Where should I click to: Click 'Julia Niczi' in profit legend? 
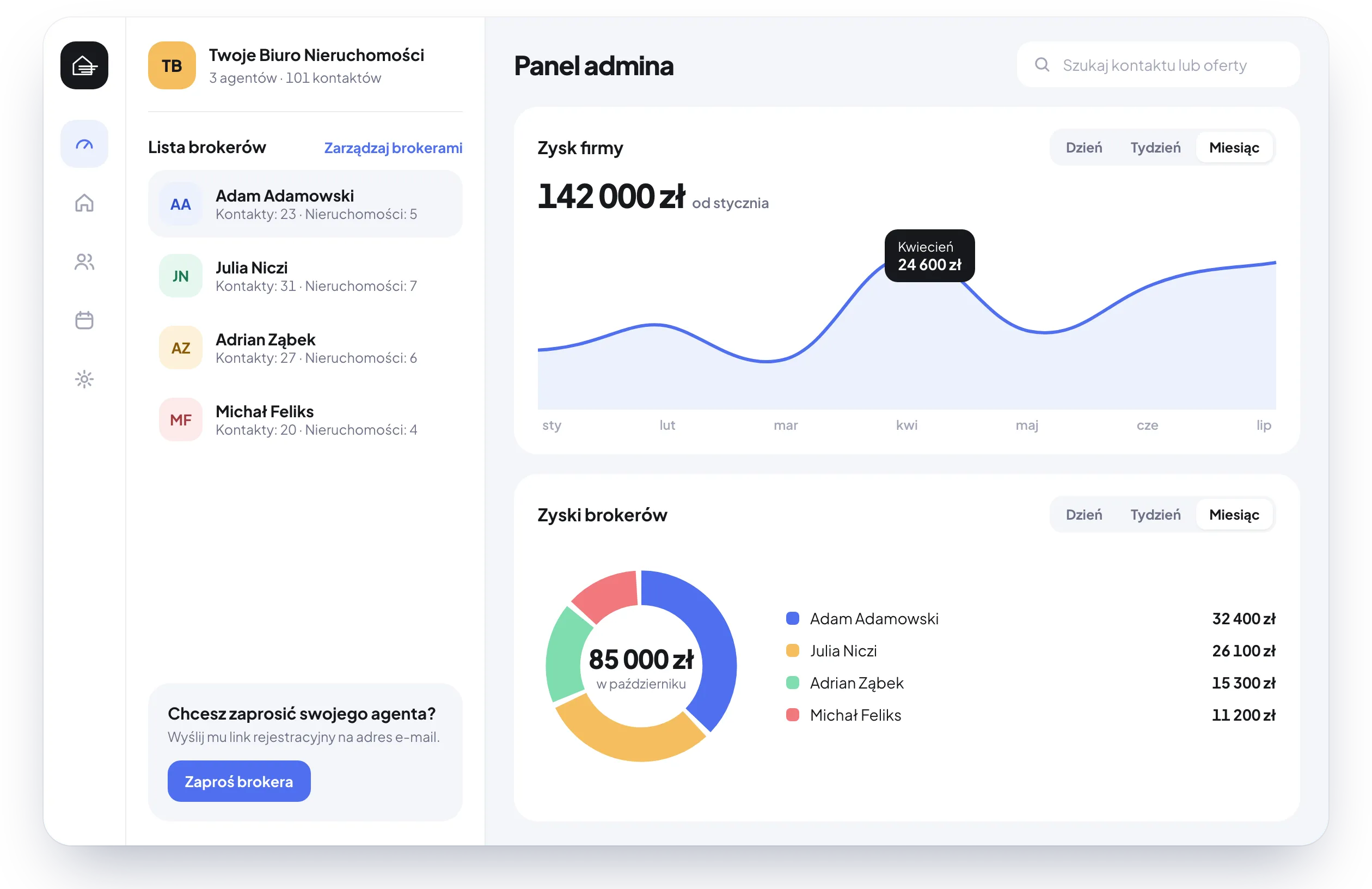pyautogui.click(x=843, y=651)
